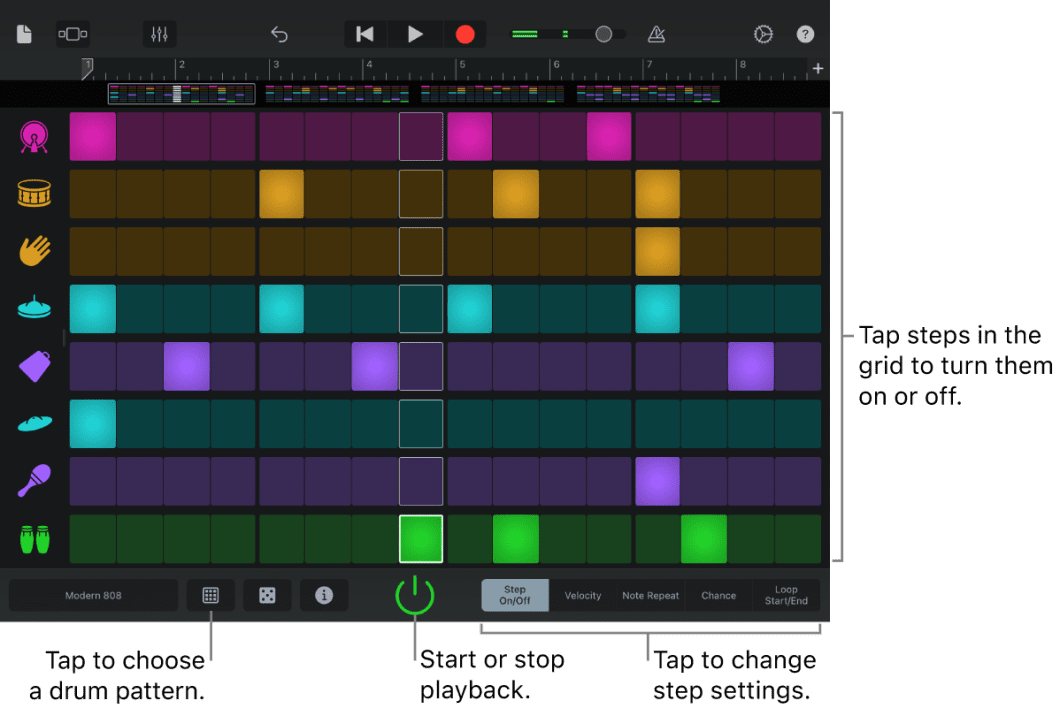1060x716 pixels.
Task: Adjust the master volume slider
Action: coord(602,33)
